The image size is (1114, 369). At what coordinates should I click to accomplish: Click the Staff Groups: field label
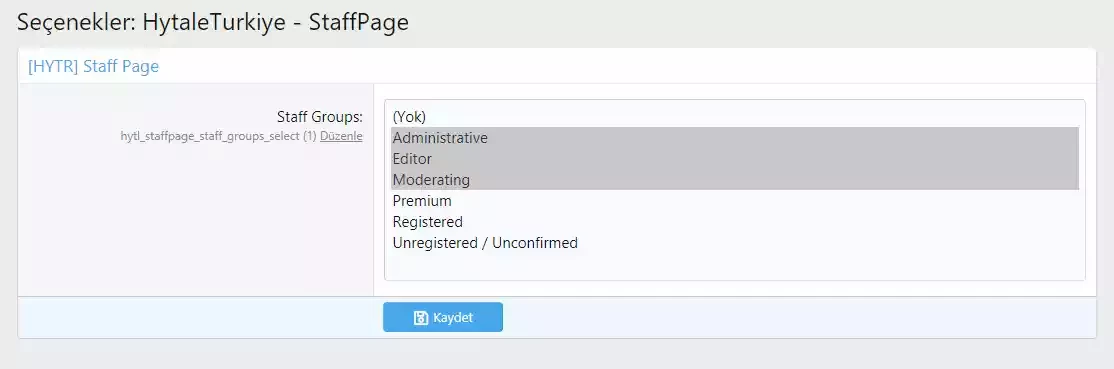click(x=320, y=117)
